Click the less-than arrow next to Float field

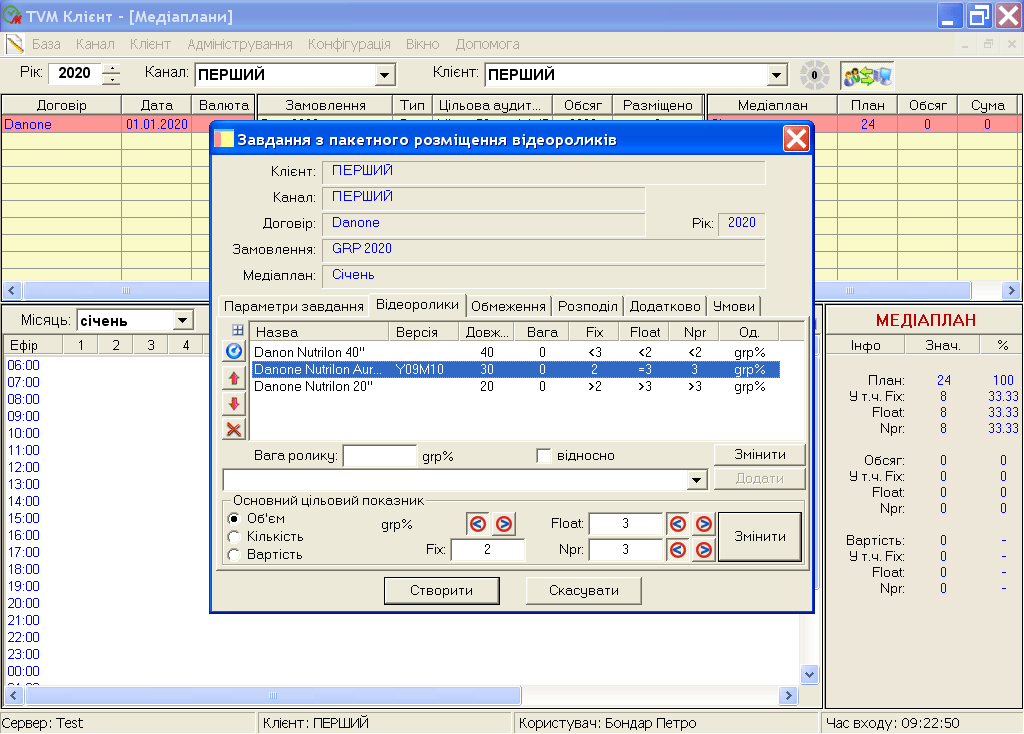point(678,524)
